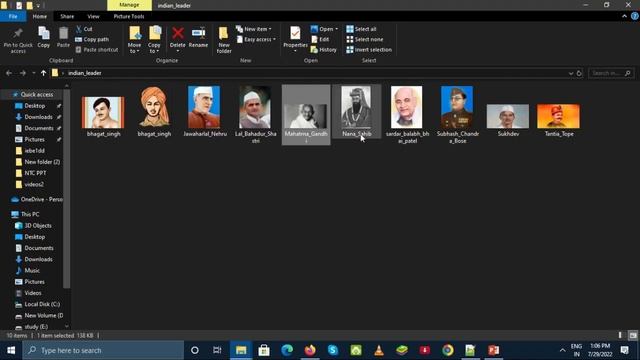Go up one folder level
Screen dimensions: 640x360
(x=43, y=73)
